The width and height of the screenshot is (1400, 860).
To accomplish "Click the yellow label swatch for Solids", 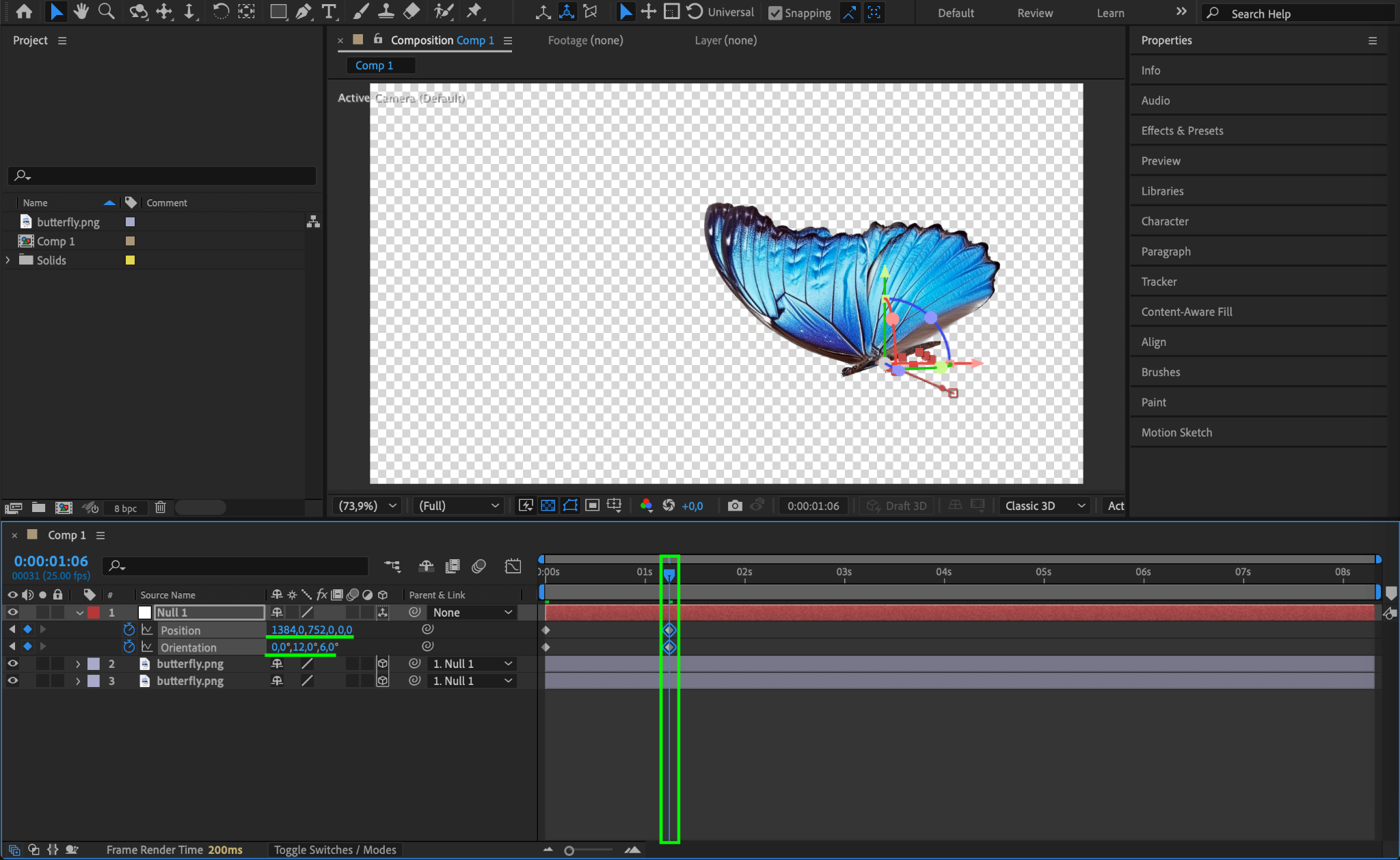I will point(130,260).
